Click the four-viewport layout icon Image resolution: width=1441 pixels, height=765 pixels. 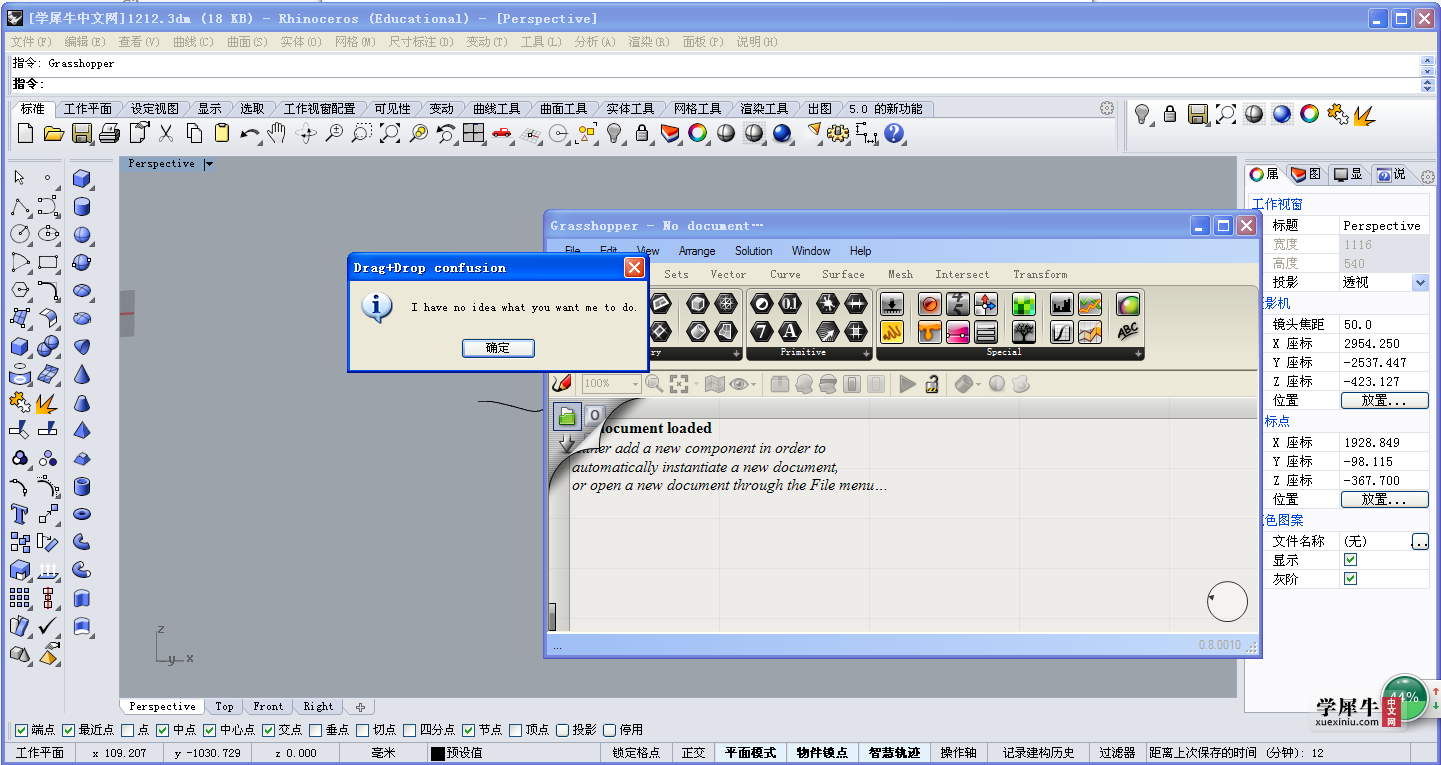coord(473,133)
